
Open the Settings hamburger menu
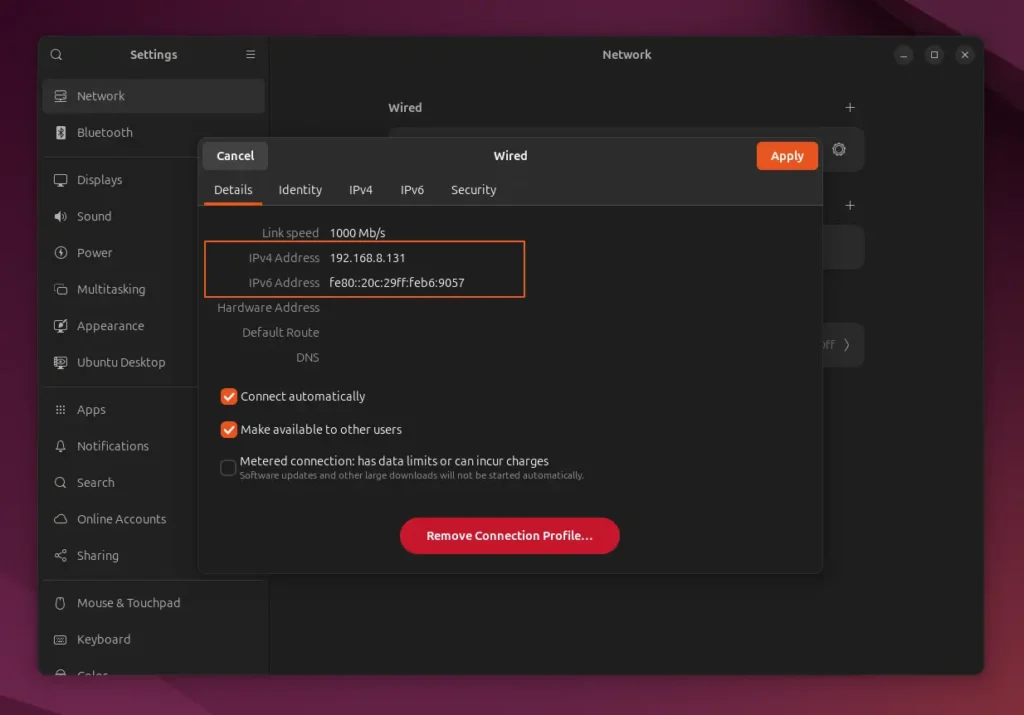click(250, 55)
